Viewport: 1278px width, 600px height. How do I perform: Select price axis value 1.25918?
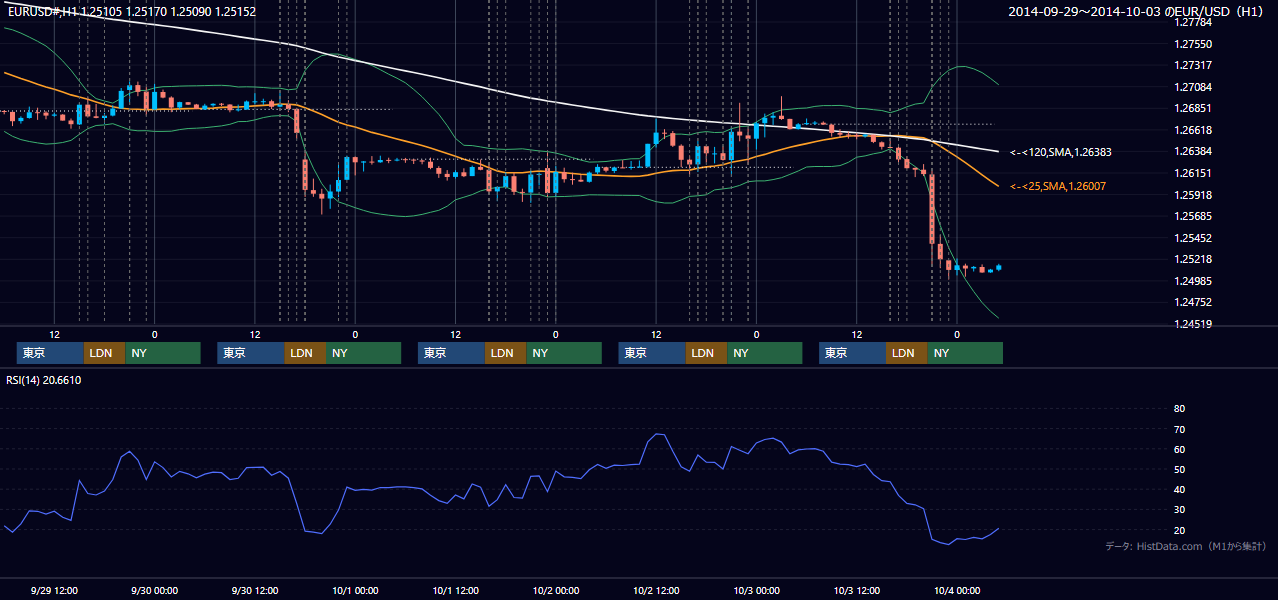[x=1192, y=195]
